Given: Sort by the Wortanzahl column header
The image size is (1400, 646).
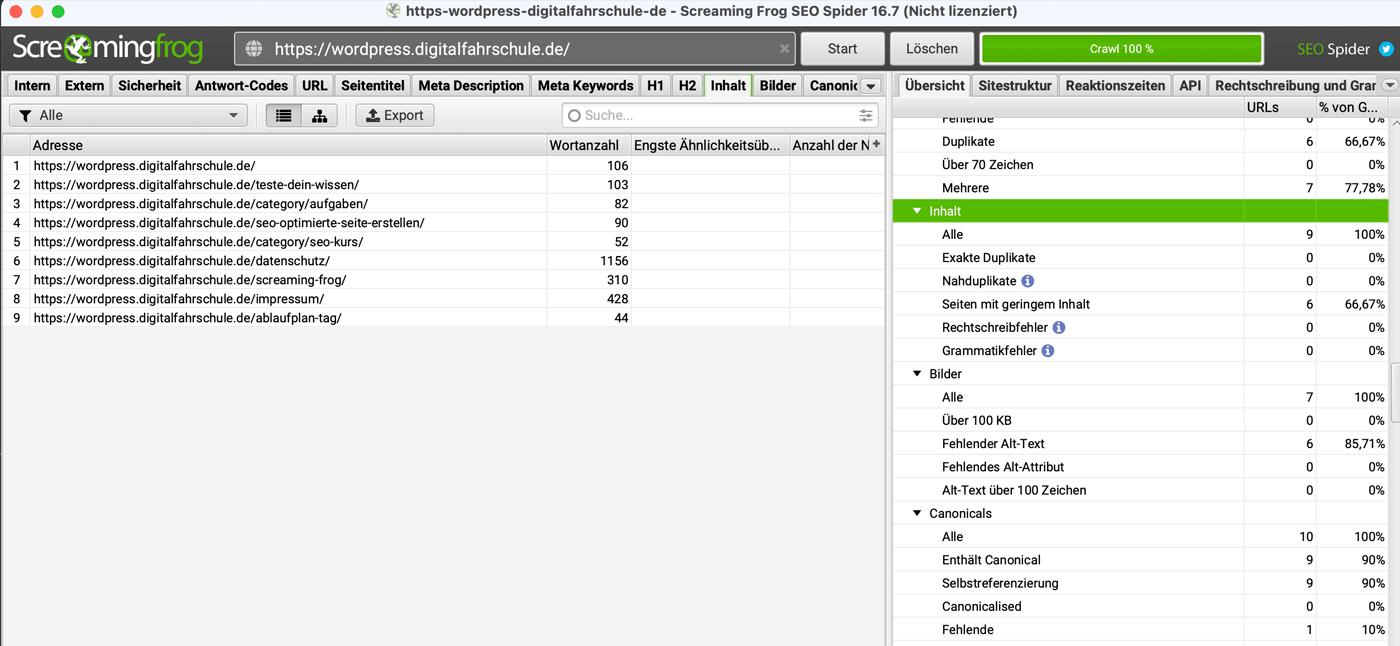Looking at the screenshot, I should pyautogui.click(x=588, y=145).
